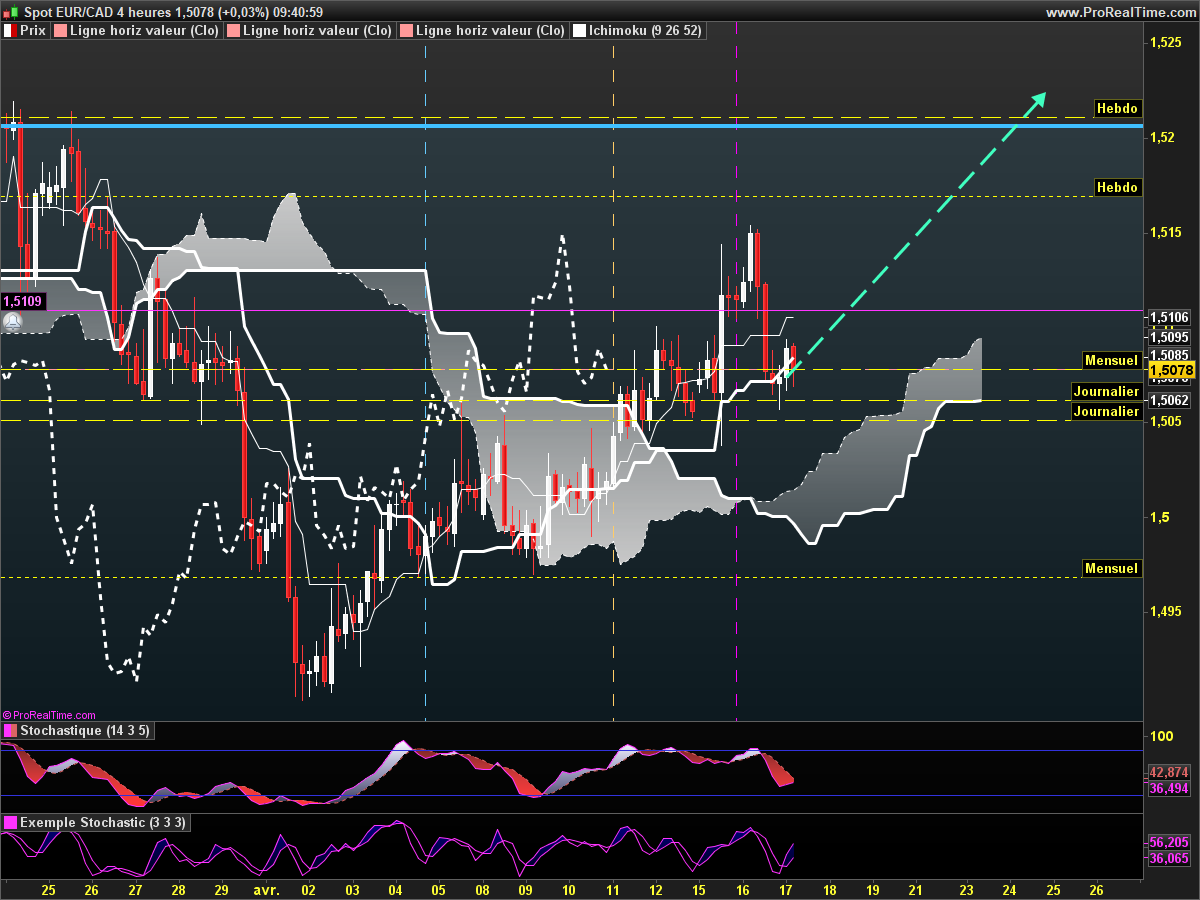Open the Ichimoku (9 26 52) legend label
This screenshot has width=1200, height=900.
pyautogui.click(x=645, y=31)
